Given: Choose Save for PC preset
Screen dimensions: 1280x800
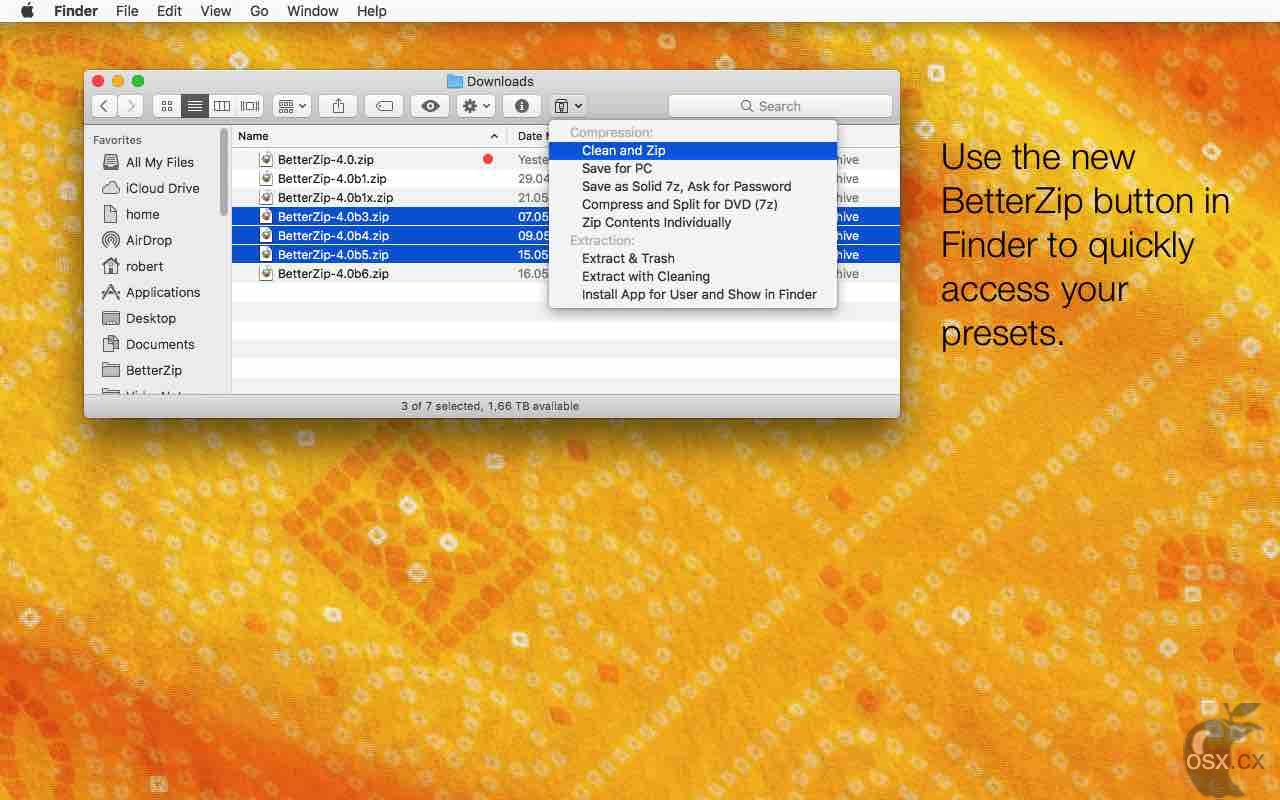Looking at the screenshot, I should (693, 169).
